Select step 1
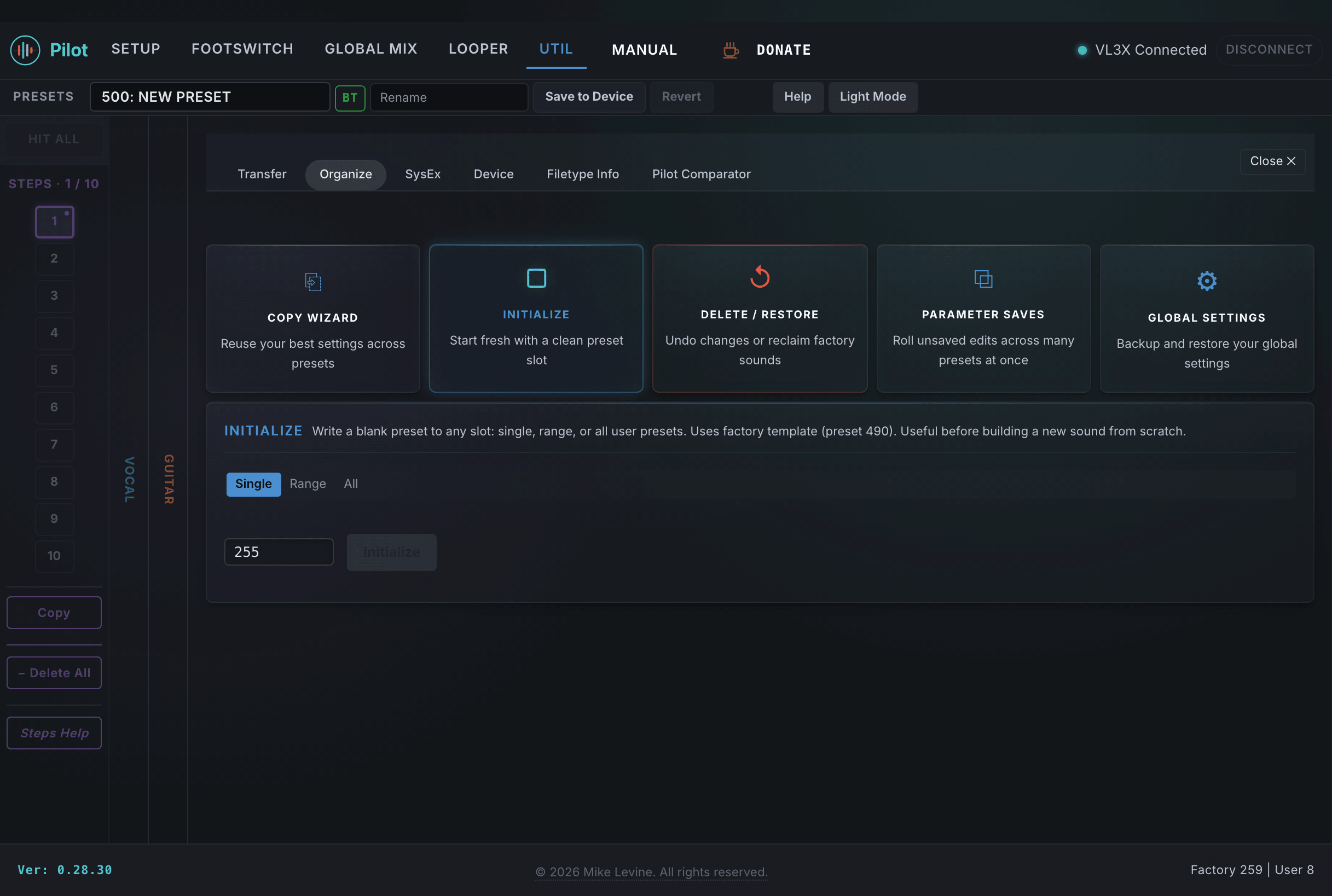This screenshot has height=896, width=1332. pyautogui.click(x=54, y=222)
